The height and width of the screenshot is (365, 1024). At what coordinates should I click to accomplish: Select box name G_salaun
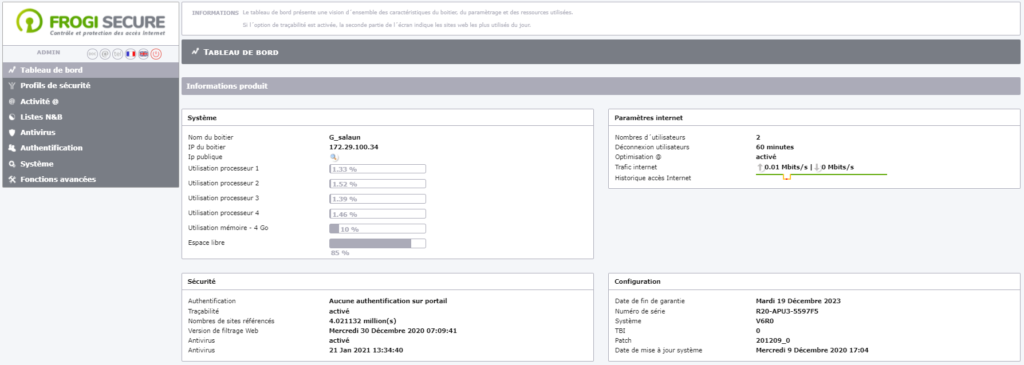coord(345,138)
